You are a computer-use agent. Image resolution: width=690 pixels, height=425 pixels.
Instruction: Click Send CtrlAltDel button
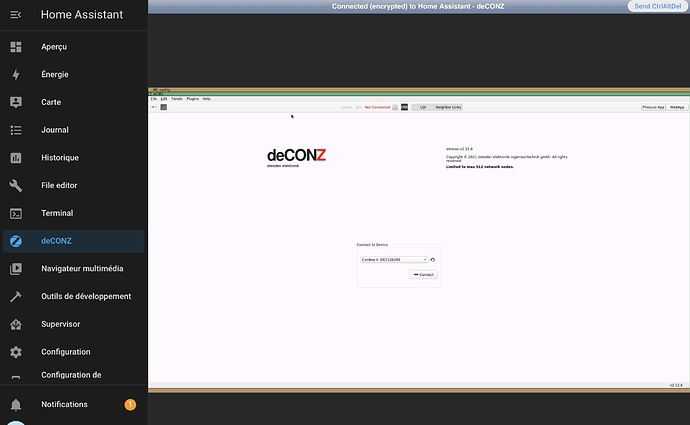(x=657, y=6)
